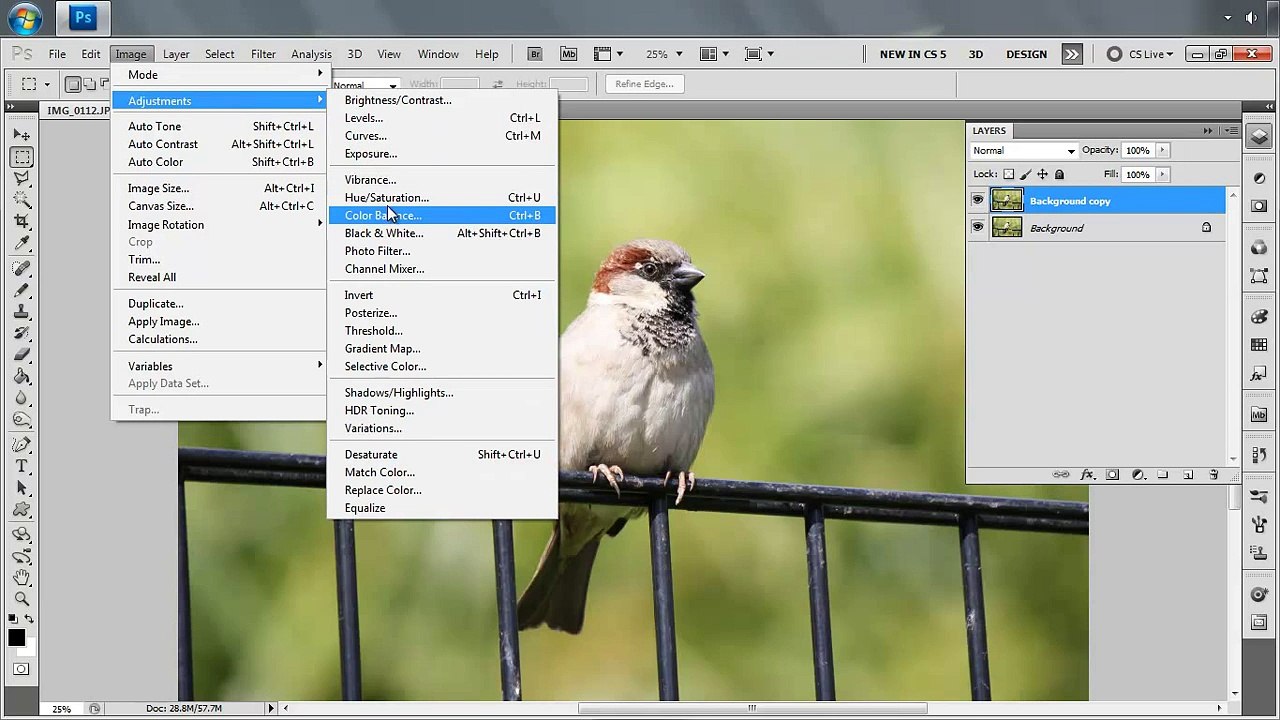The image size is (1280, 720).
Task: Select the Paint Bucket tool
Action: [22, 377]
